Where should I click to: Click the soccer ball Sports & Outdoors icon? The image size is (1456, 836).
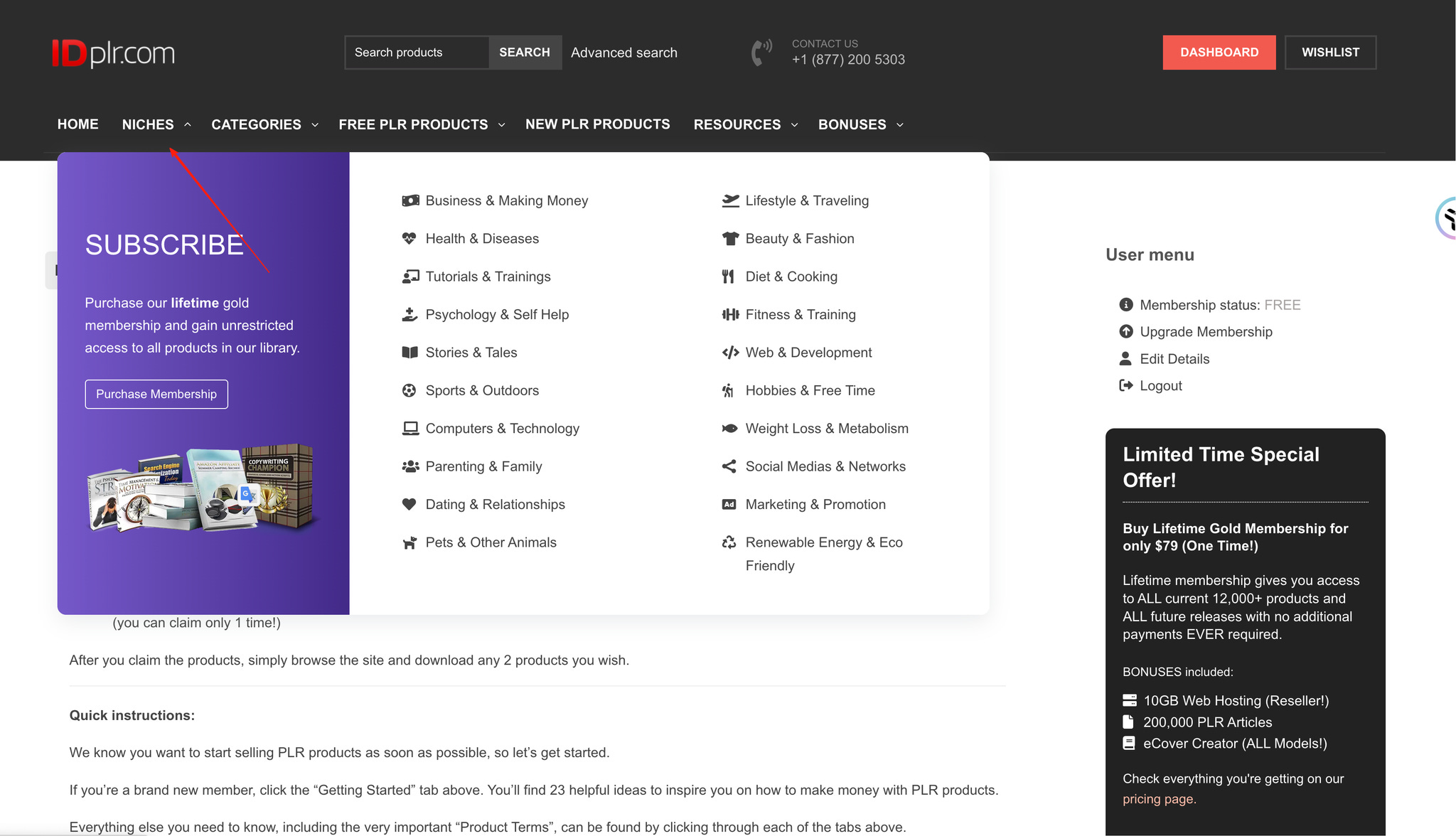(x=409, y=390)
